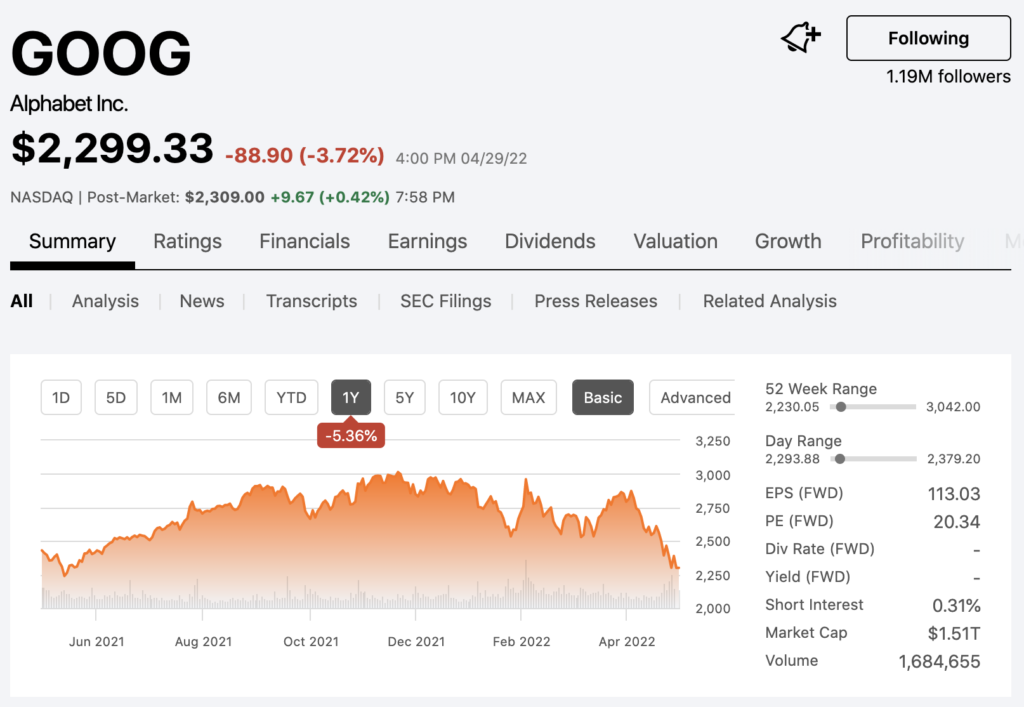Viewport: 1024px width, 707px height.
Task: Click the -88.90 (-3.72%) price change
Action: (x=304, y=155)
